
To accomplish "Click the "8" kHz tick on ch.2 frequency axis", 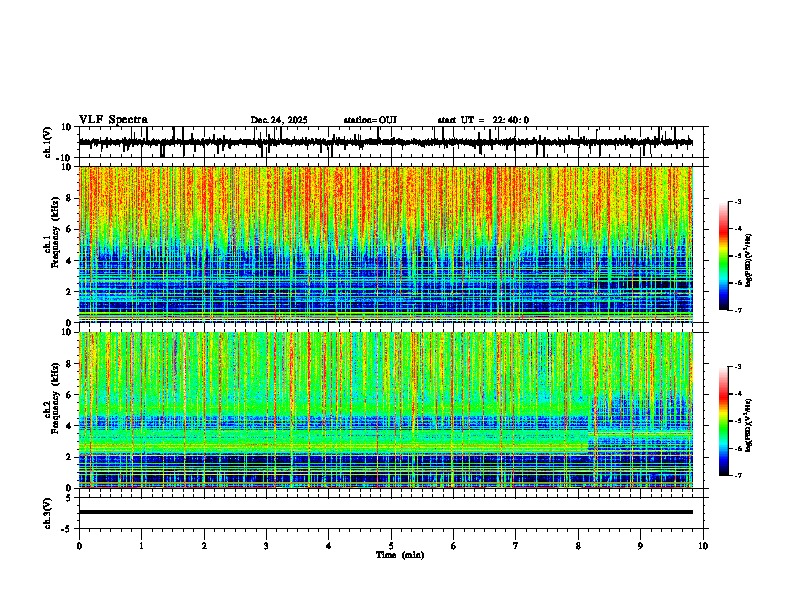I will coord(69,364).
